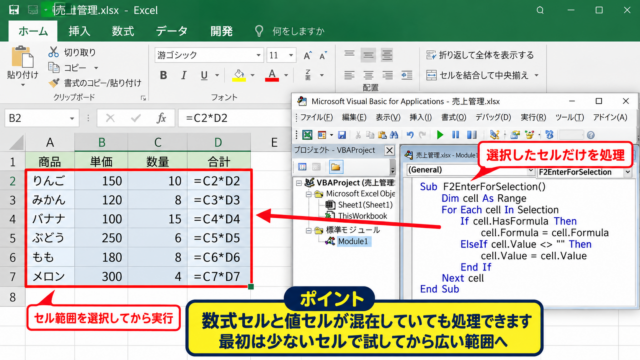This screenshot has height=360, width=640.
Task: Run macro with the green Play icon
Action: point(440,135)
